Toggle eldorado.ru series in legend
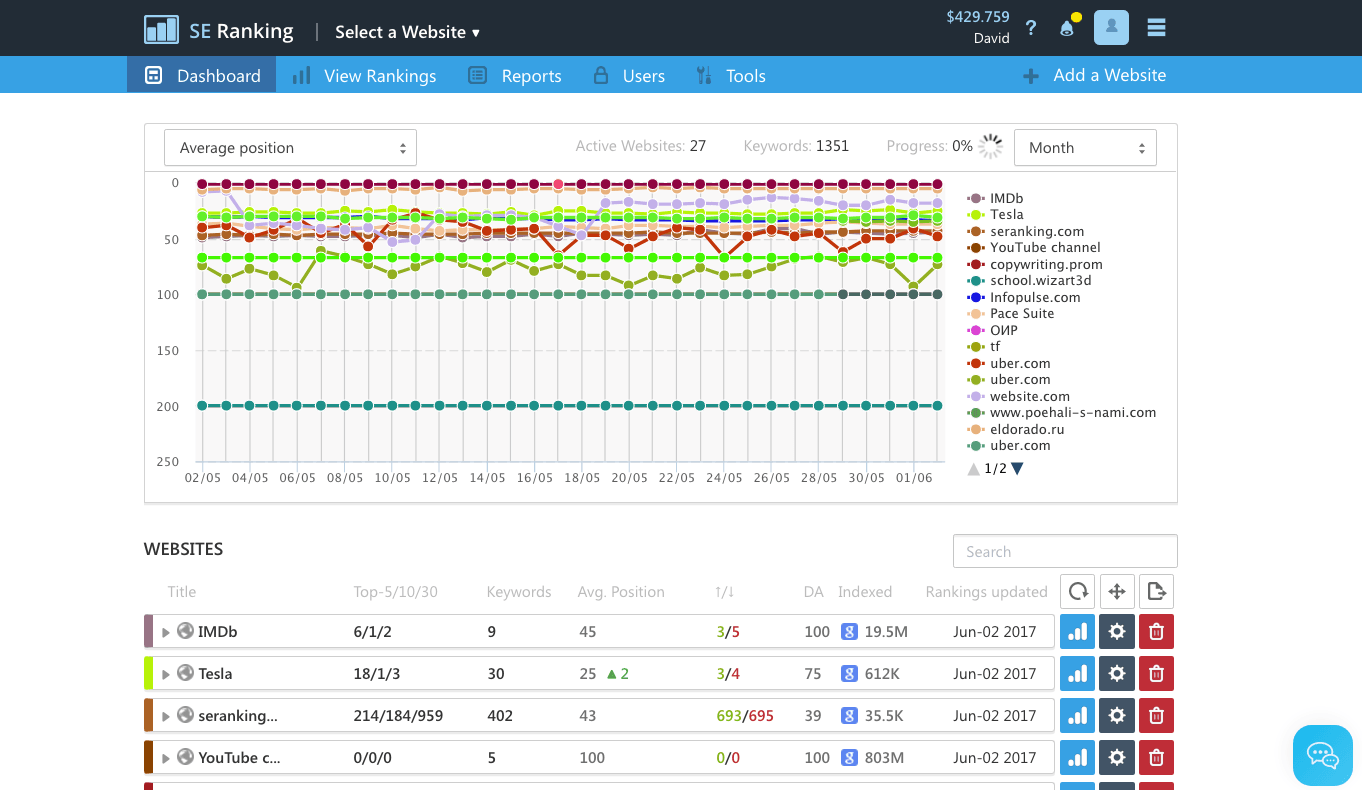This screenshot has width=1362, height=790. click(x=1016, y=429)
